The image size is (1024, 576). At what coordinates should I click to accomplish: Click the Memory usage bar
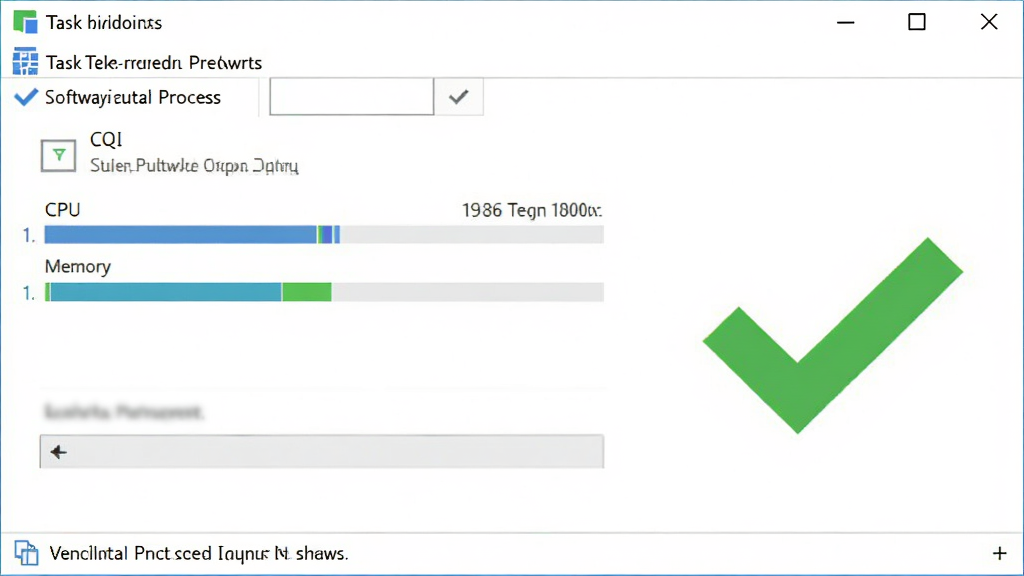pyautogui.click(x=324, y=292)
